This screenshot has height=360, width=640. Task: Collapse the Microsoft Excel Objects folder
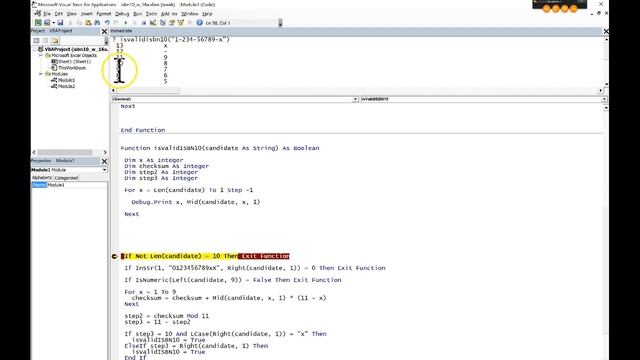[x=41, y=55]
